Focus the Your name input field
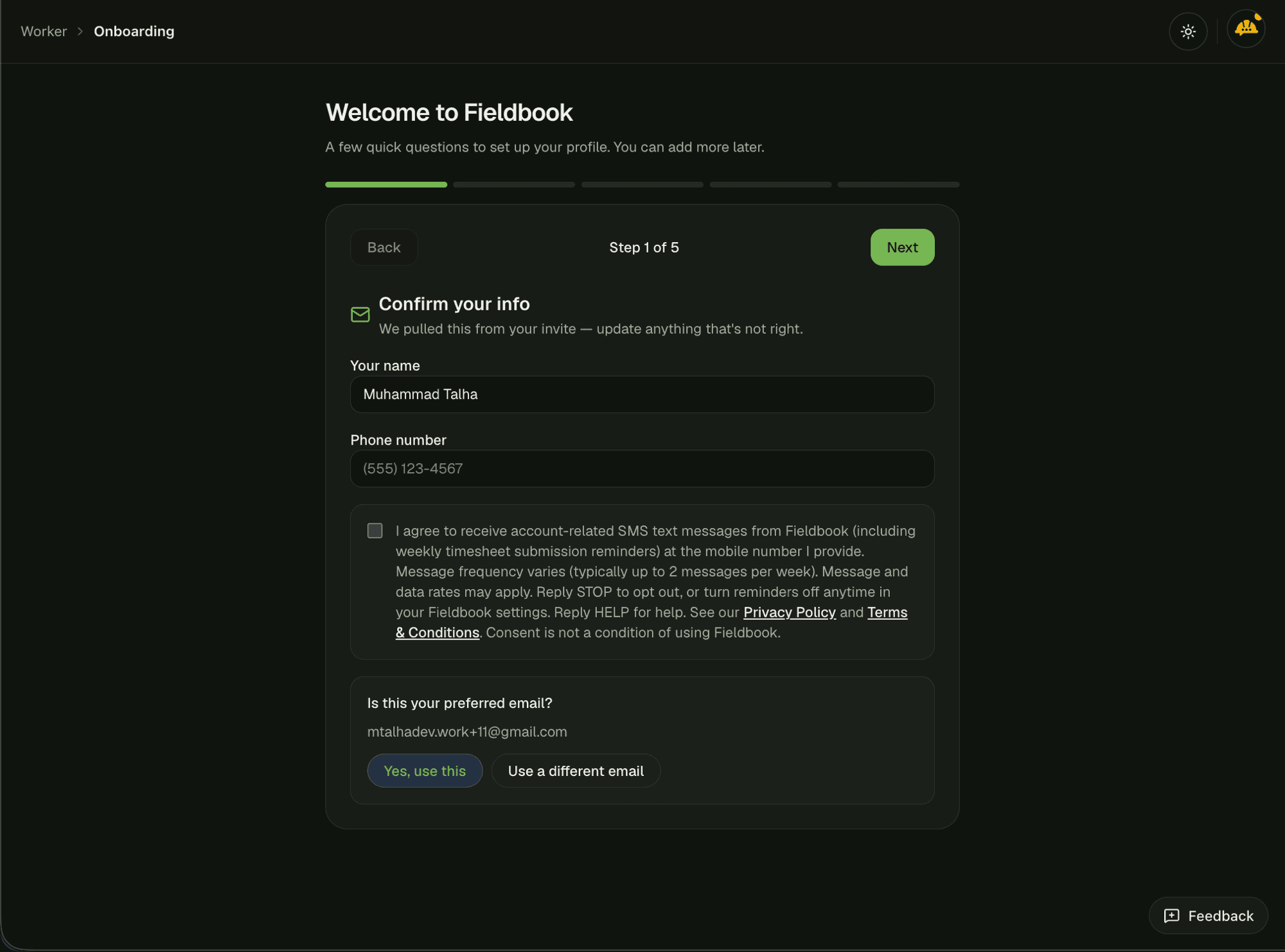This screenshot has height=952, width=1285. click(x=642, y=394)
